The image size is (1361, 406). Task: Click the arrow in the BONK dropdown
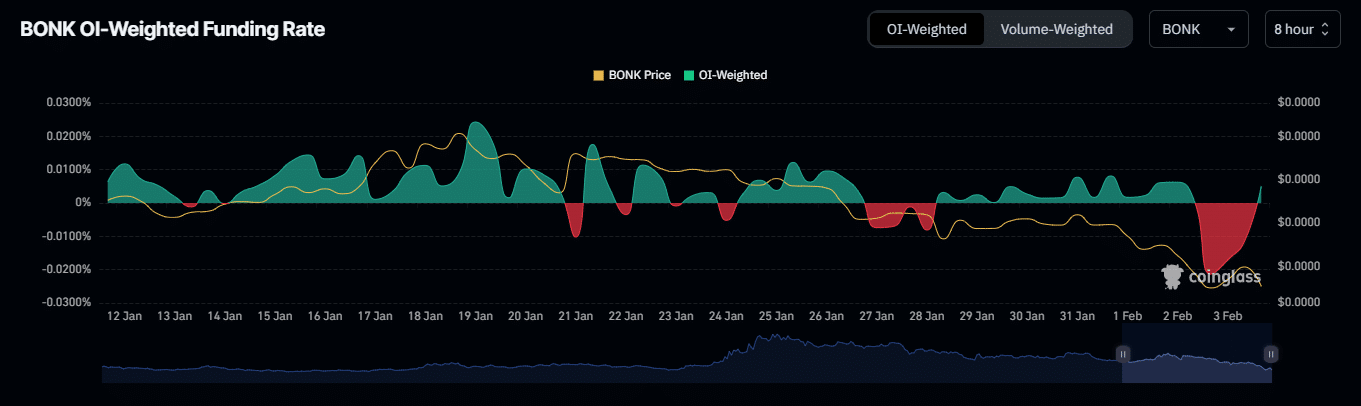(x=1230, y=30)
